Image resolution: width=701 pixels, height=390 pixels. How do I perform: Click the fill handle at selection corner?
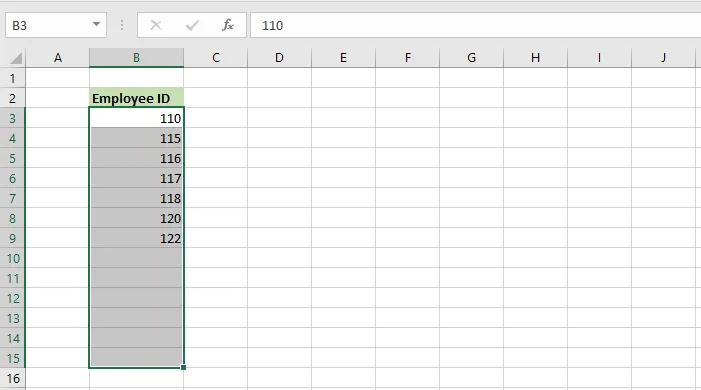(183, 367)
